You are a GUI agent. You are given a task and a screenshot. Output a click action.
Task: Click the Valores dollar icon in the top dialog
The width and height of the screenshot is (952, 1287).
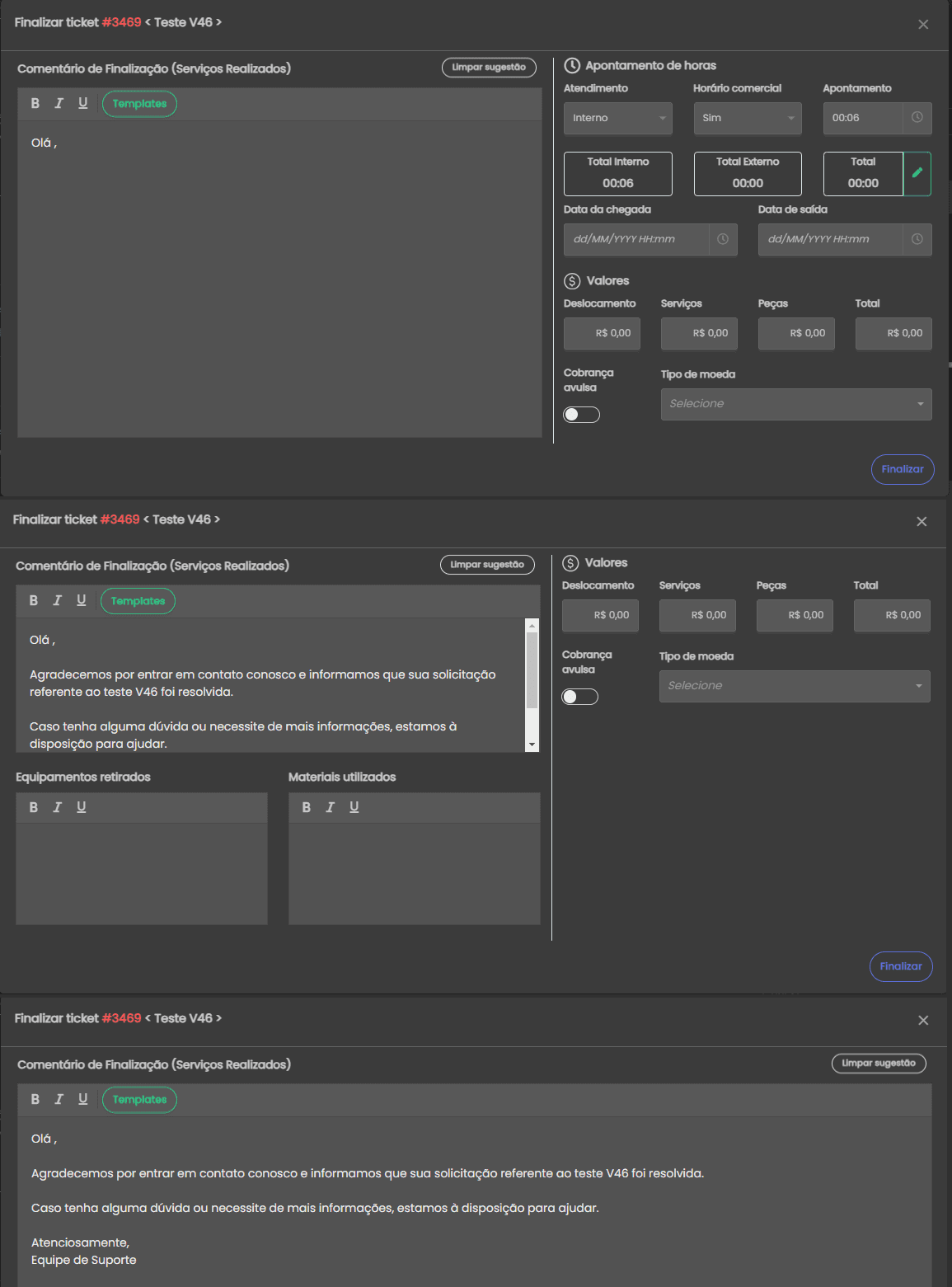click(572, 281)
